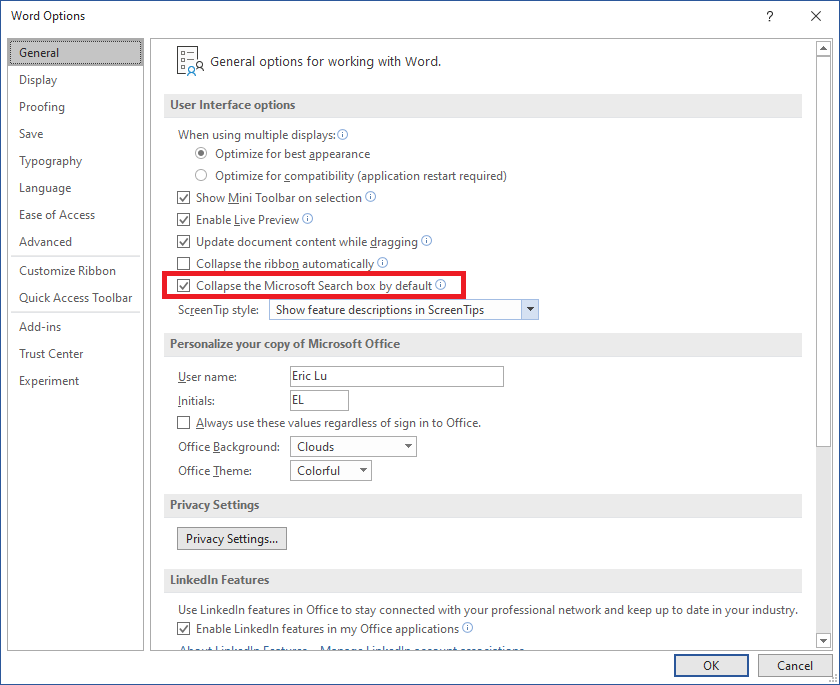Click info icon next to Enable Live Preview
The image size is (840, 685).
pos(308,219)
